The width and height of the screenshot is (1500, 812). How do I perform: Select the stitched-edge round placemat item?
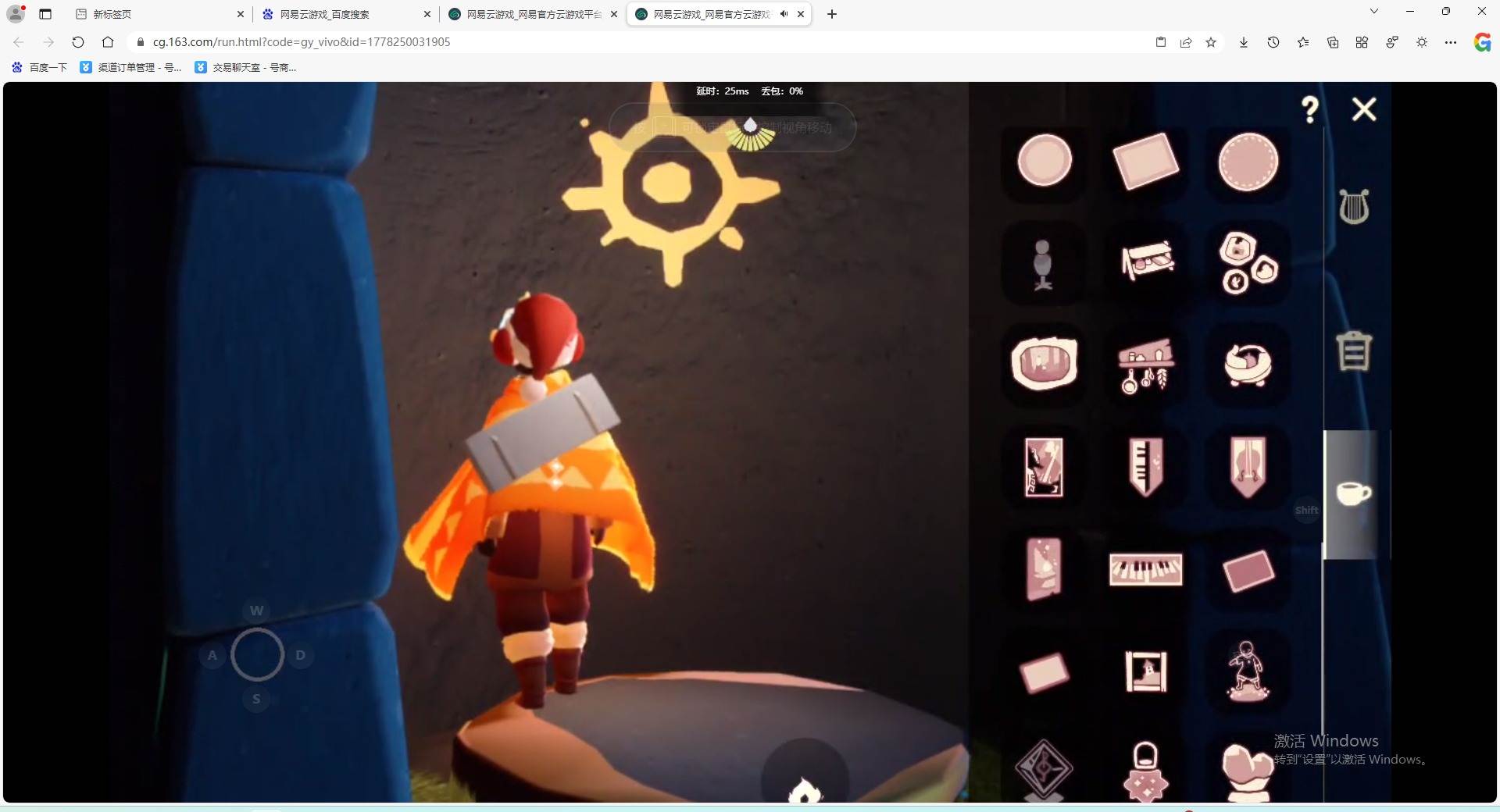(x=1248, y=162)
